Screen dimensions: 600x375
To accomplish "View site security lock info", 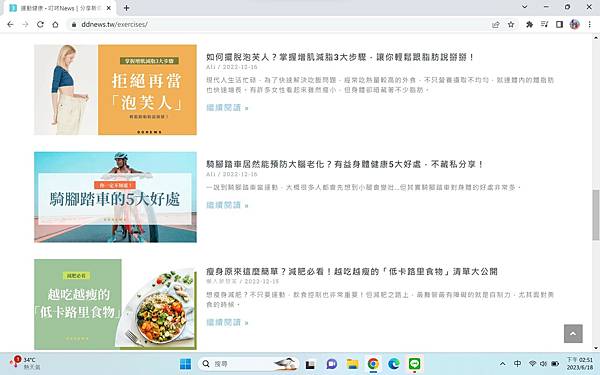I will pyautogui.click(x=74, y=24).
